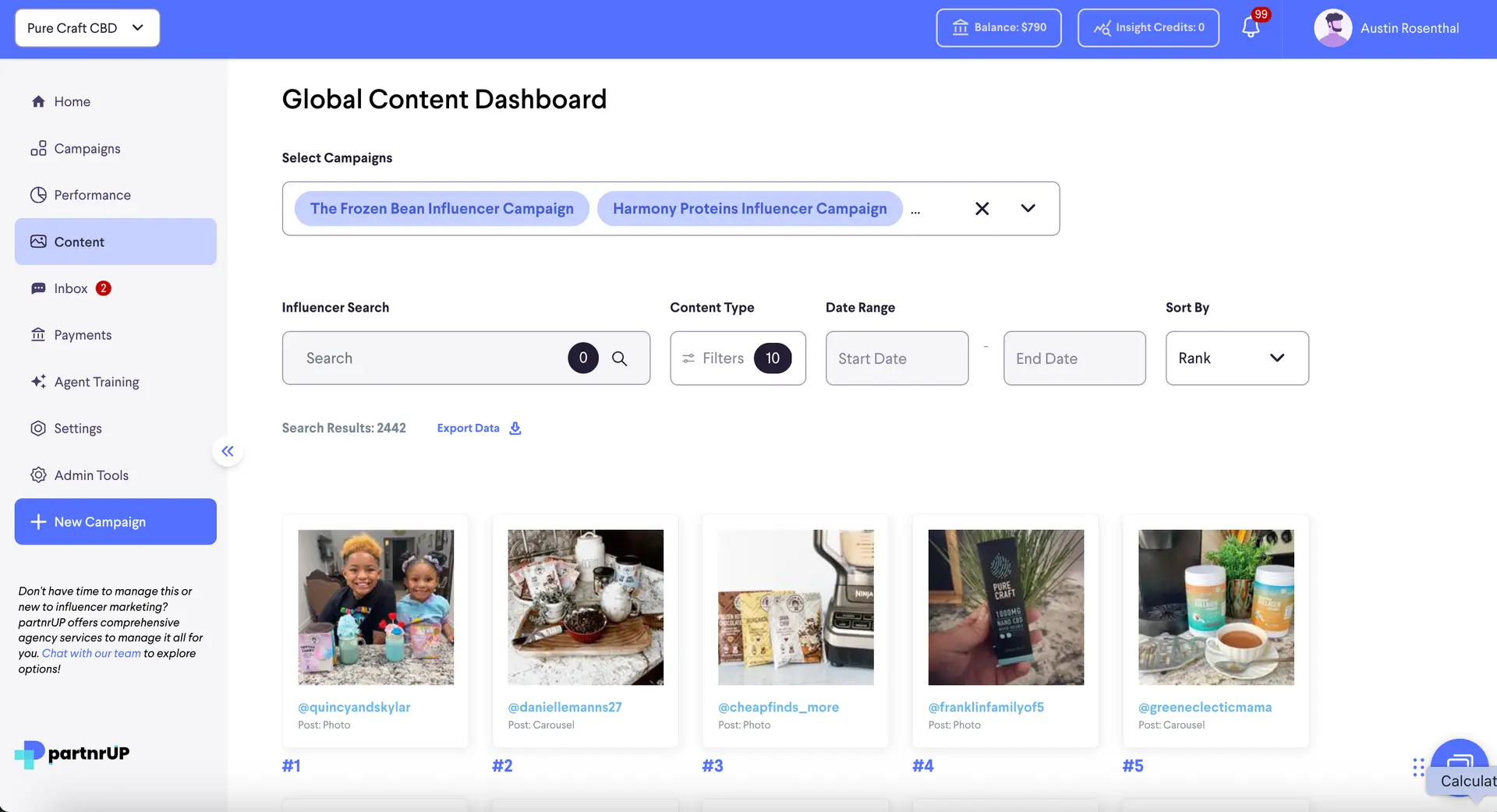Select Content in the sidebar navigation
The height and width of the screenshot is (812, 1497).
pyautogui.click(x=80, y=242)
